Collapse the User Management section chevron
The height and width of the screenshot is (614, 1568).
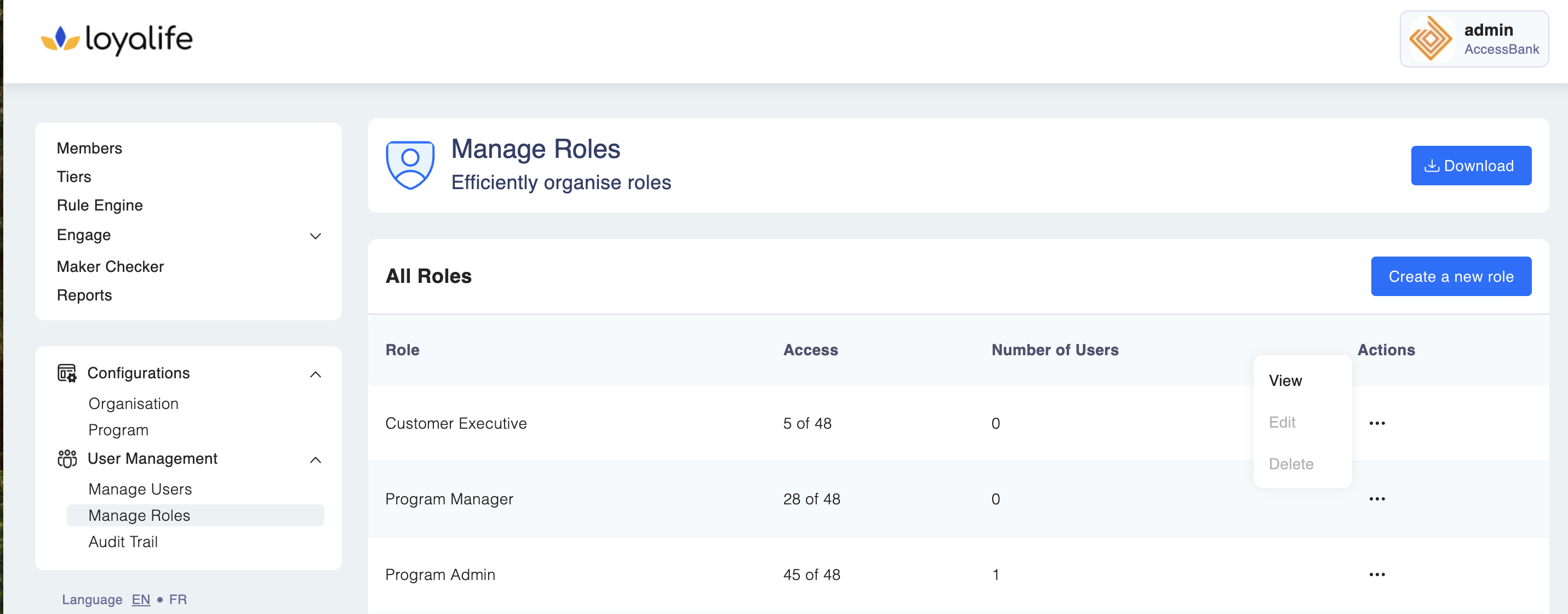pyautogui.click(x=316, y=460)
